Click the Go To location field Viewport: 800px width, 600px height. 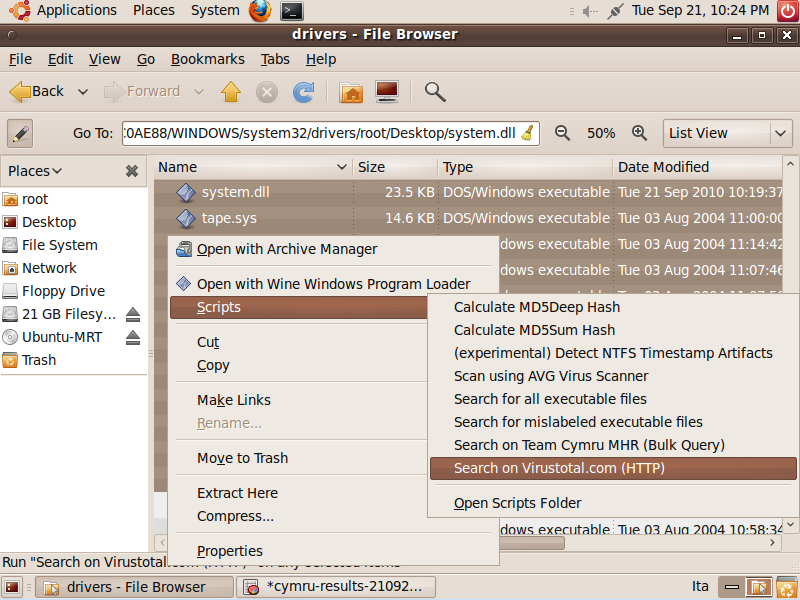point(331,133)
